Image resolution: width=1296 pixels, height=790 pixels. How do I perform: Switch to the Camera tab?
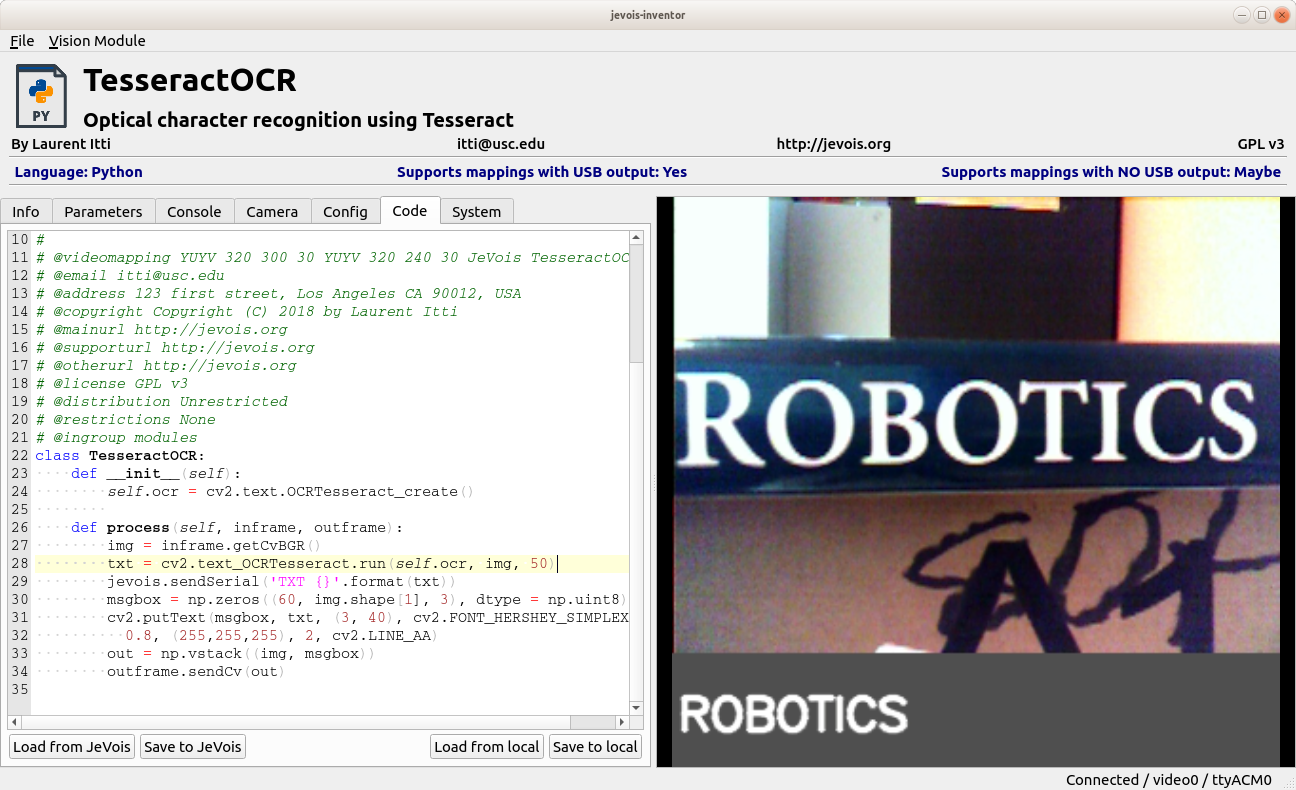[x=272, y=211]
